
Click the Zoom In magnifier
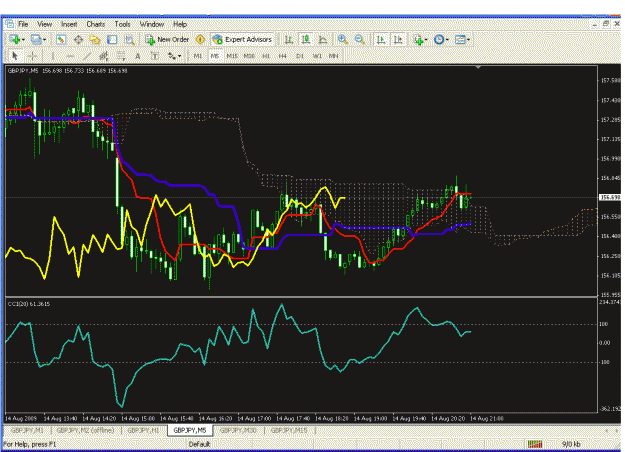pos(342,39)
